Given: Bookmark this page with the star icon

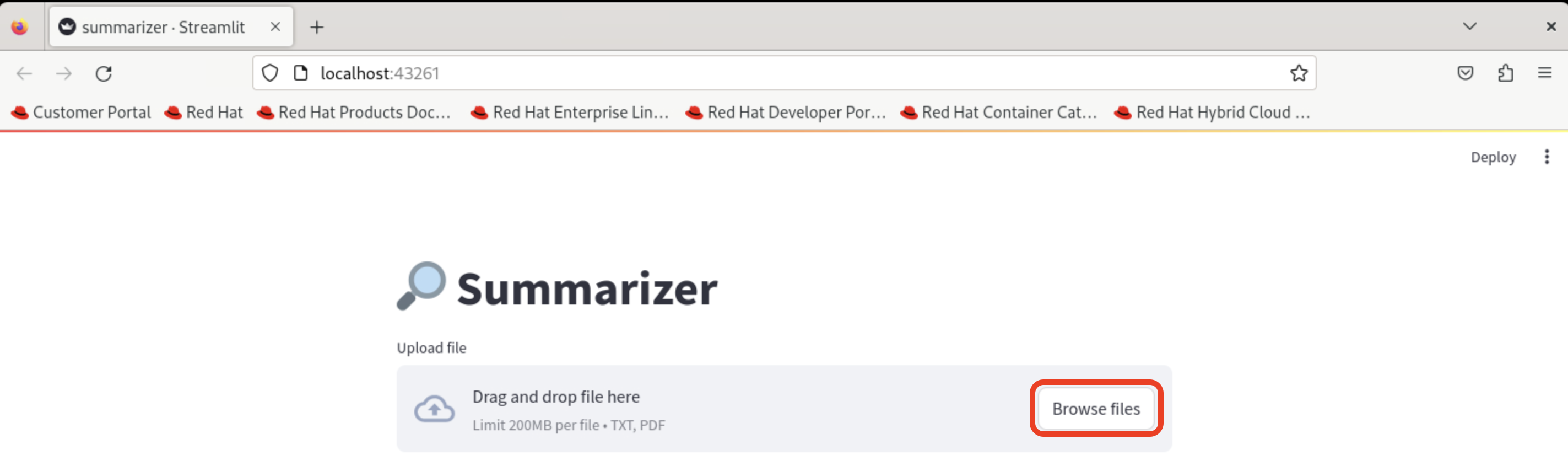Looking at the screenshot, I should click(1299, 73).
